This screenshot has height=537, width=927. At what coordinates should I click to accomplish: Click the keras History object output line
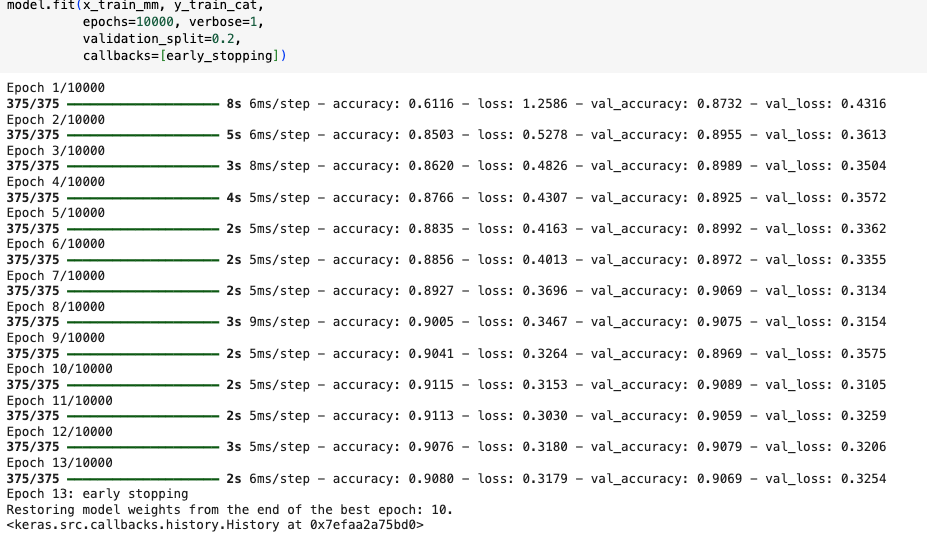click(x=215, y=525)
